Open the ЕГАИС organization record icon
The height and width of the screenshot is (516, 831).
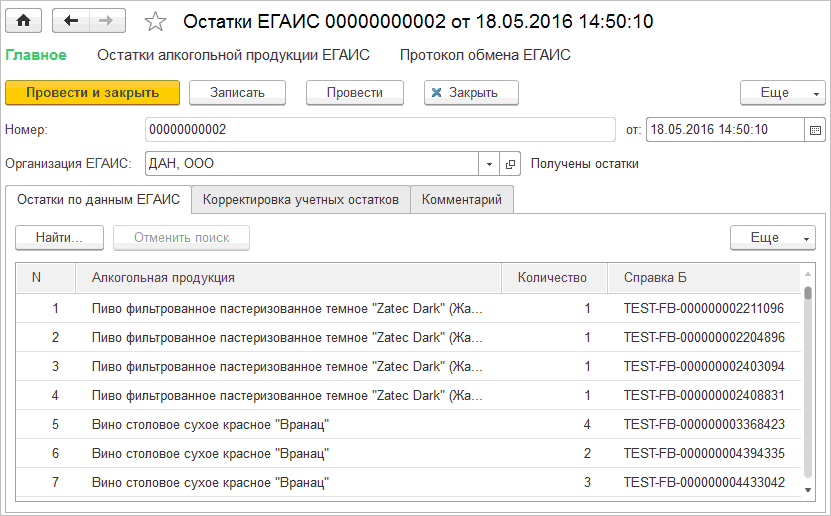pos(510,164)
